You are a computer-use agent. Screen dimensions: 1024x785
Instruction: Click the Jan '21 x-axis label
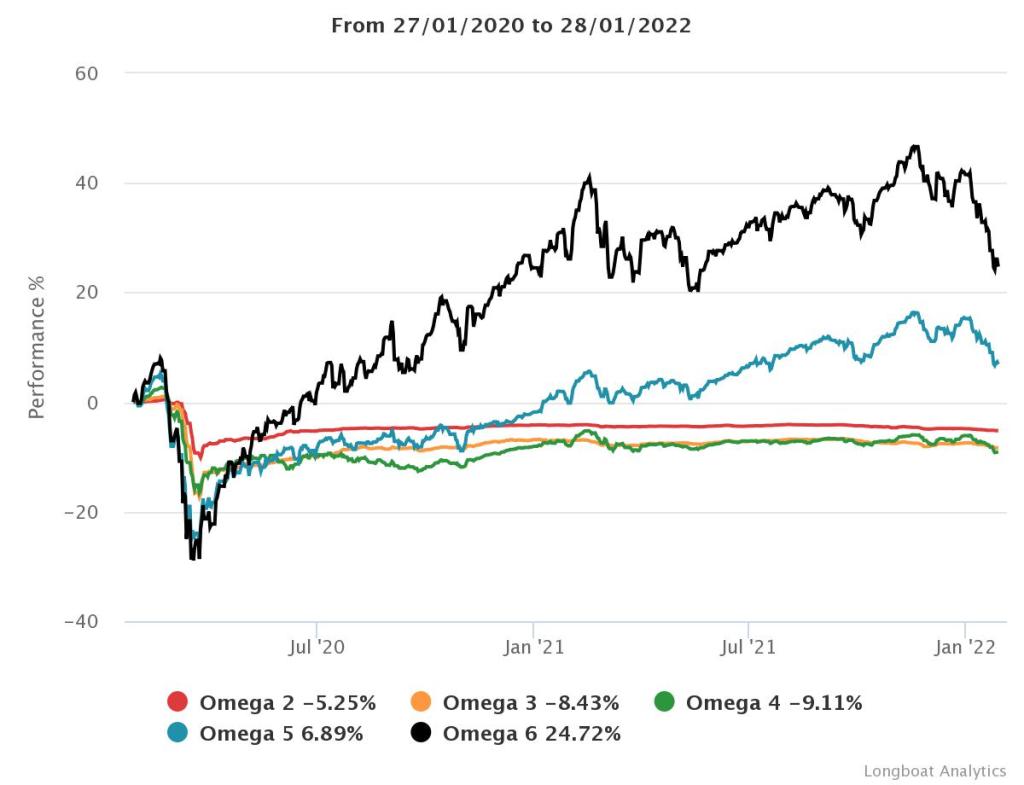[x=534, y=648]
